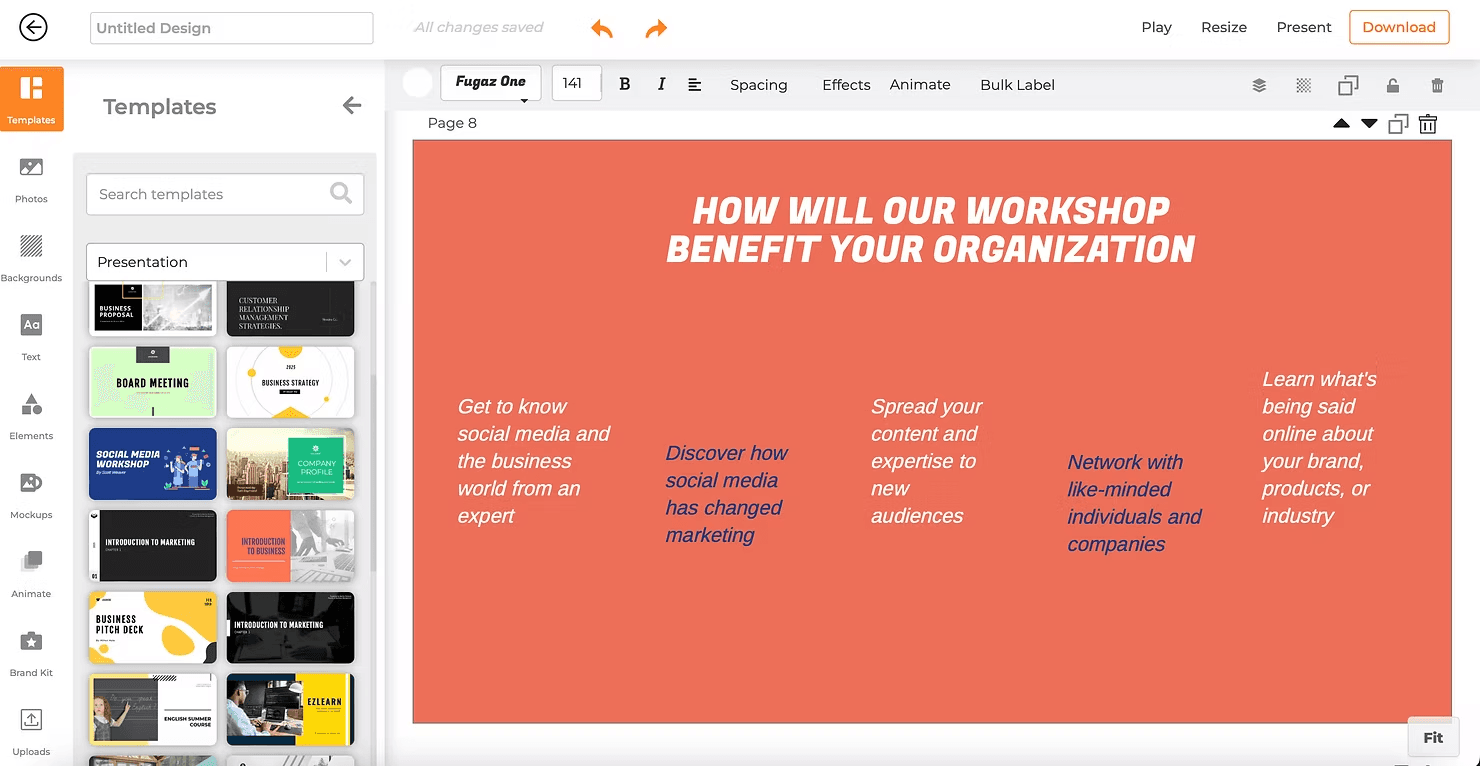
Task: Move Page 8 down
Action: coord(1369,124)
